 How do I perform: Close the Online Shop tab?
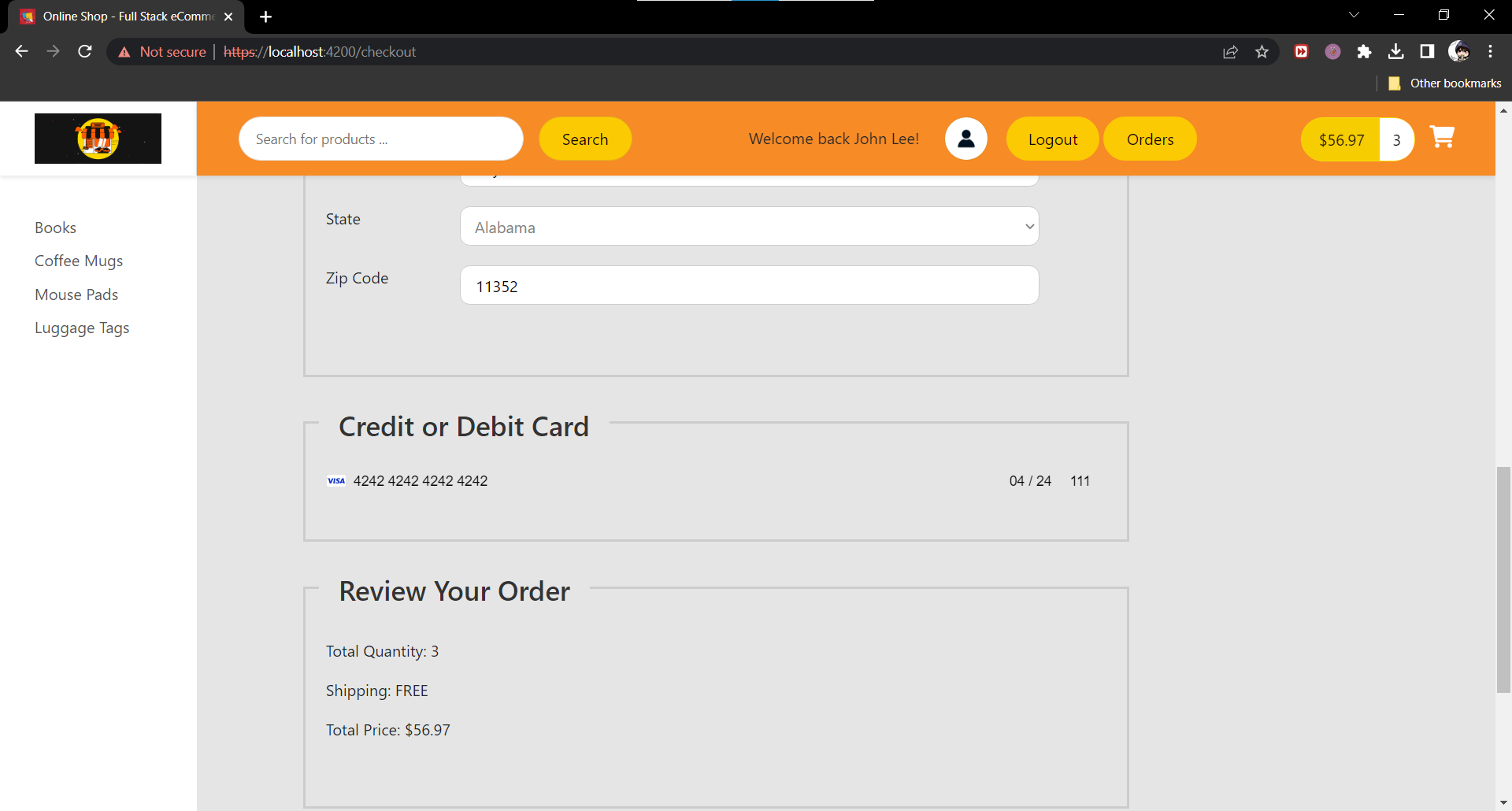pyautogui.click(x=228, y=17)
